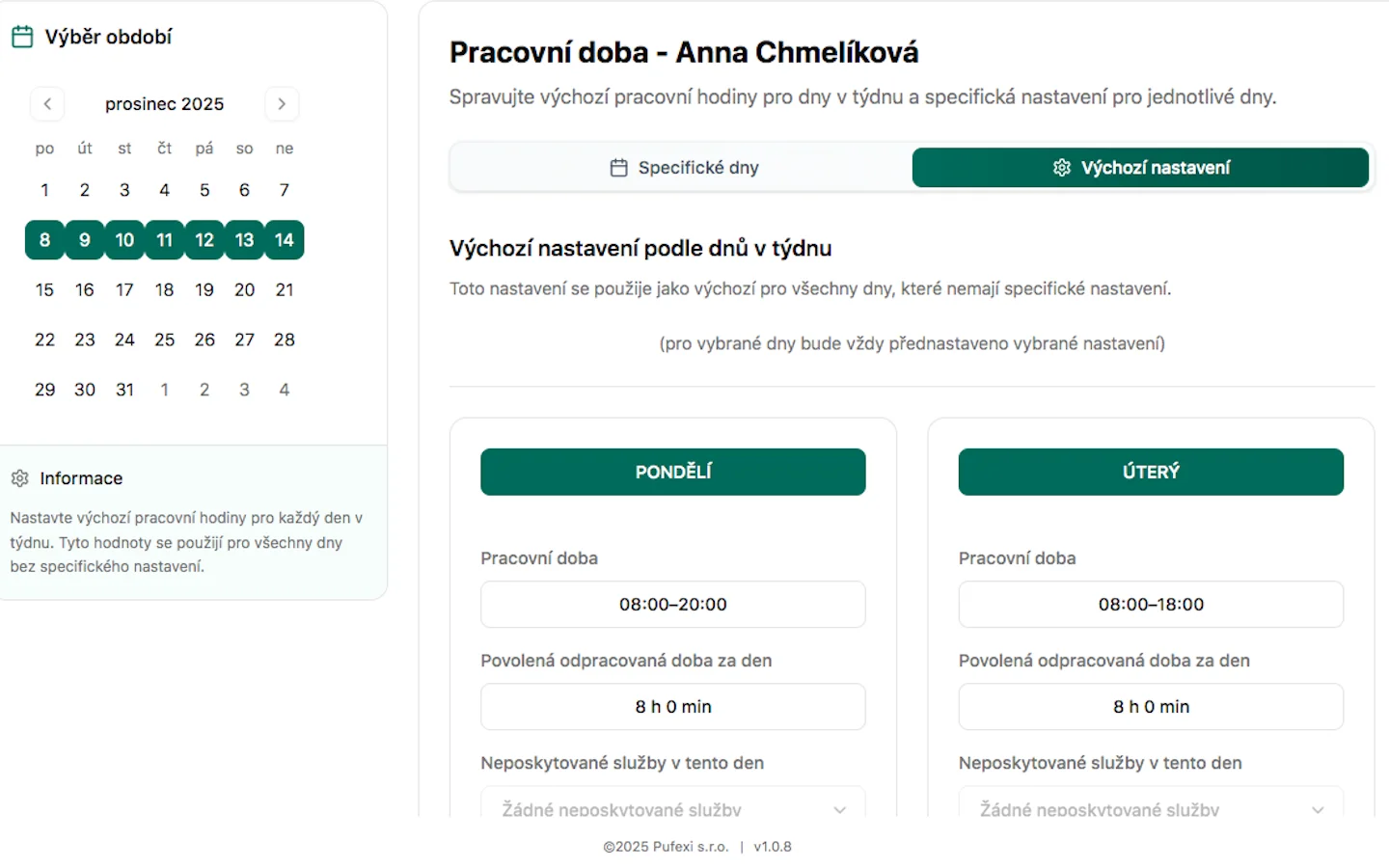Open the Neposkytované služby dropdown for Úterý
The width and height of the screenshot is (1389, 868).
tap(1150, 808)
